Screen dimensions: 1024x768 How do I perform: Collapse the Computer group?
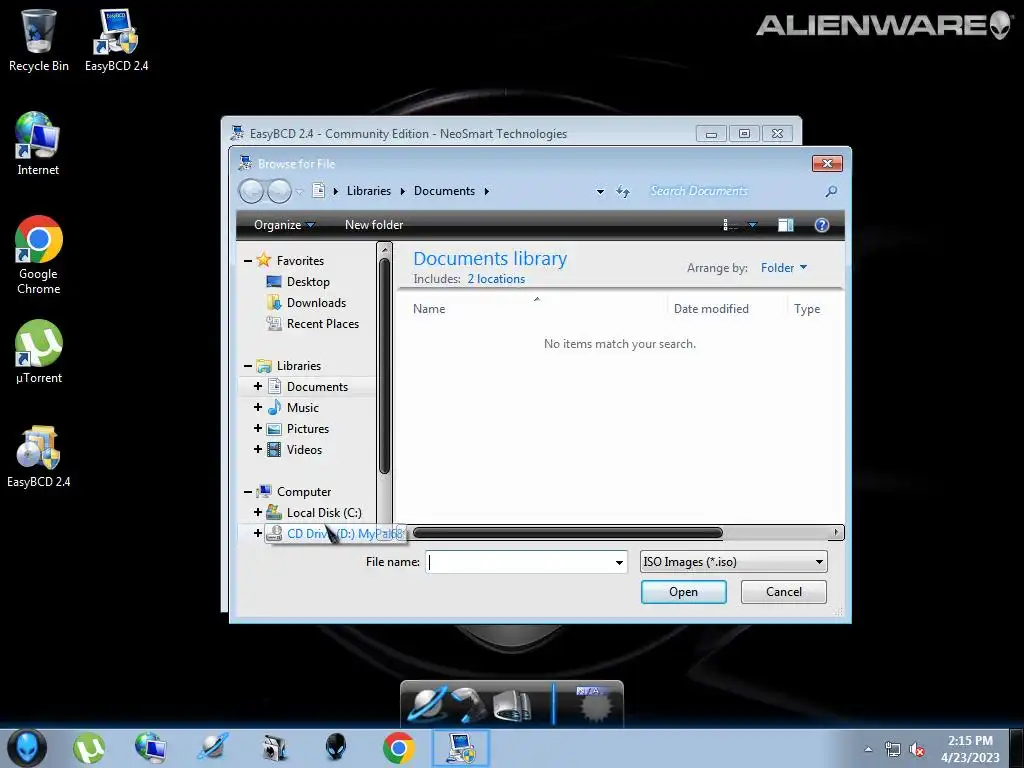[248, 492]
